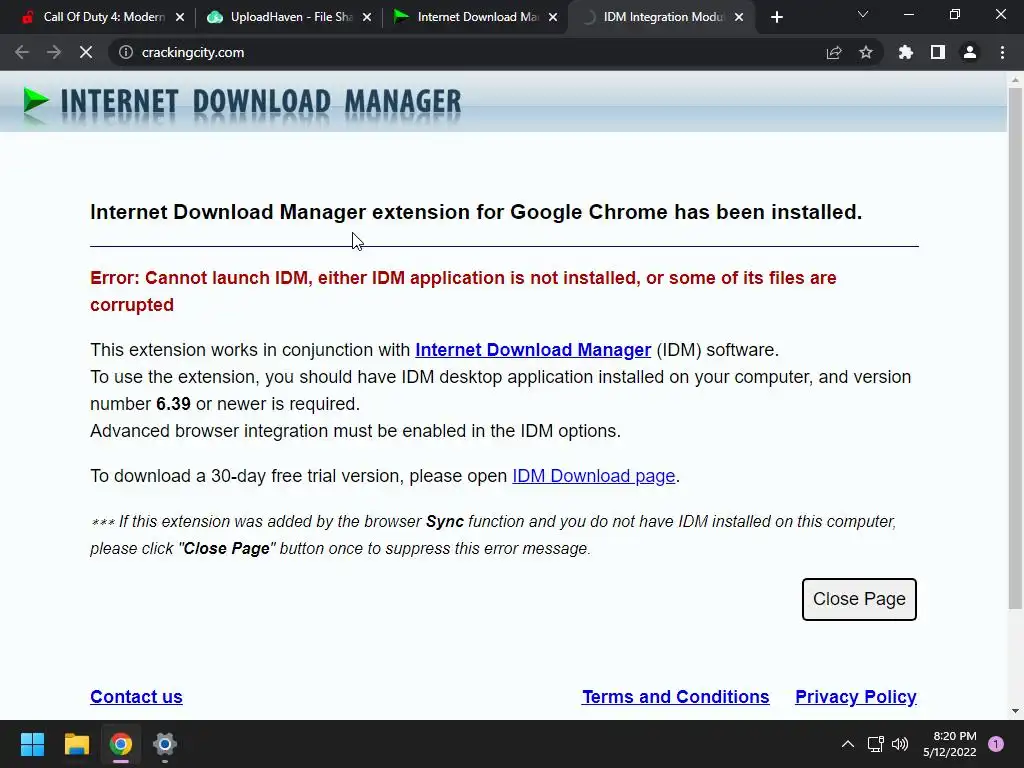The image size is (1024, 768).
Task: Open File Explorer from the taskbar
Action: [76, 744]
